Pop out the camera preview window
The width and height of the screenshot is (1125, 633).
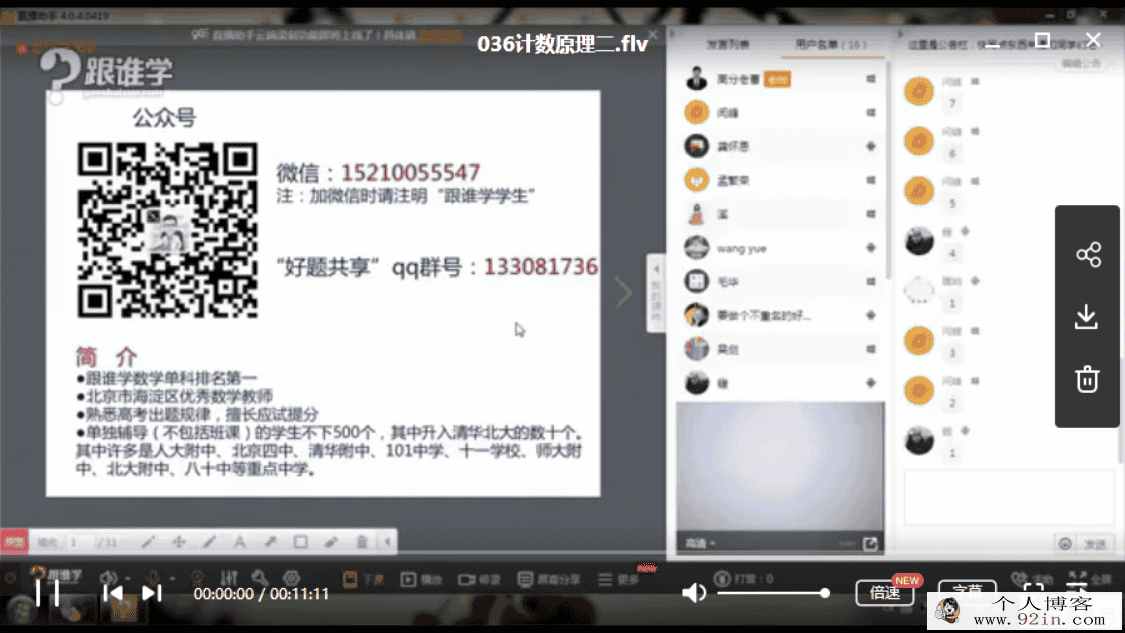pos(870,543)
